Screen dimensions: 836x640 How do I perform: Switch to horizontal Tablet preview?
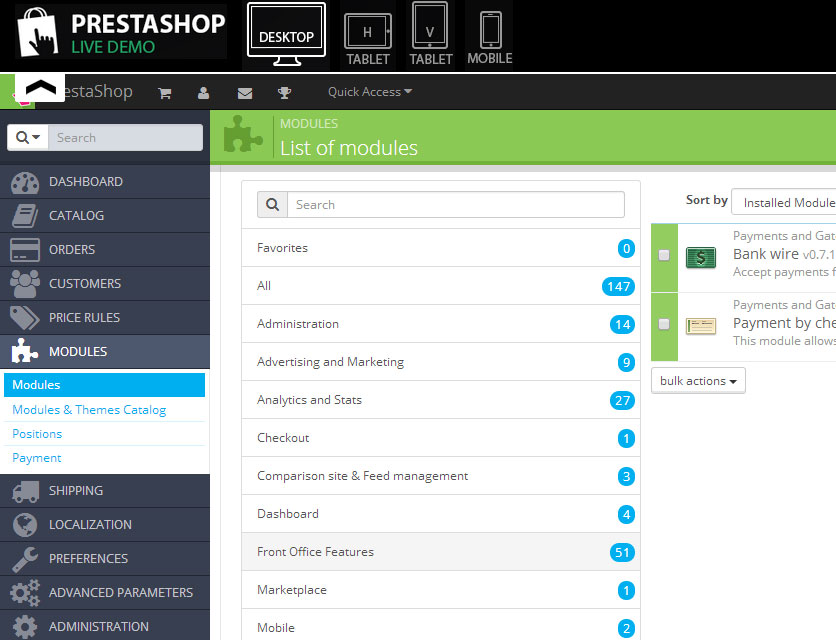(368, 40)
